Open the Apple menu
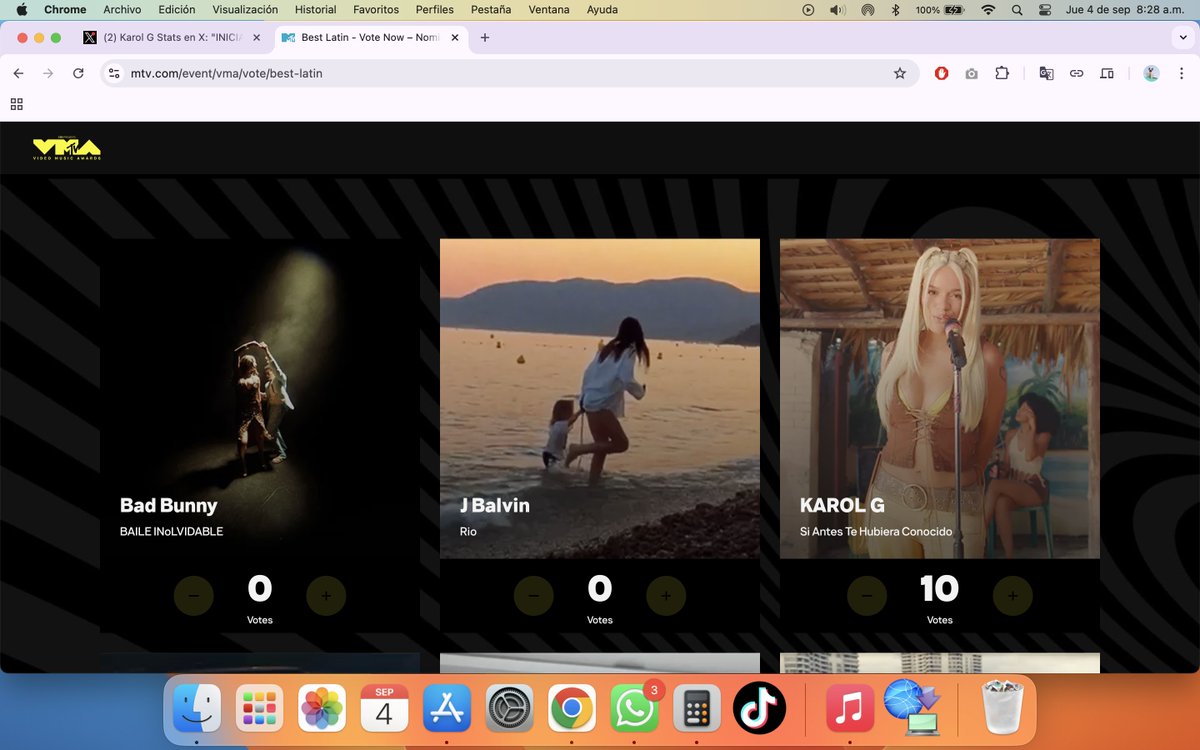Screen dimensions: 1200x750 21,9
